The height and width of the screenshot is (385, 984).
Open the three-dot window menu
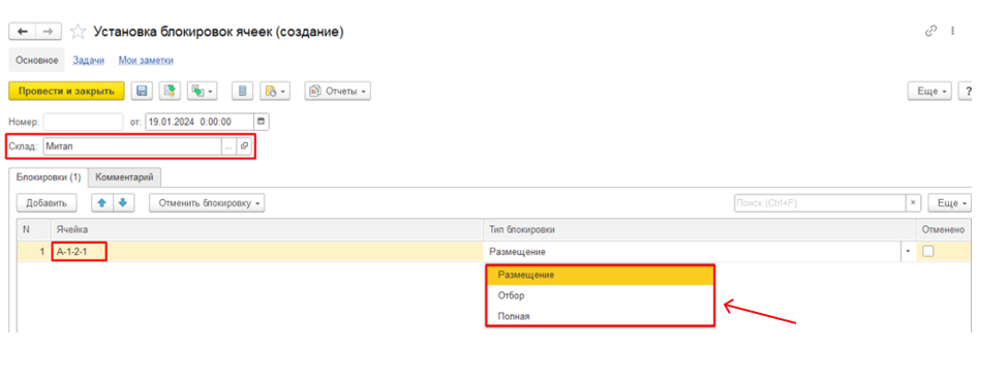953,31
